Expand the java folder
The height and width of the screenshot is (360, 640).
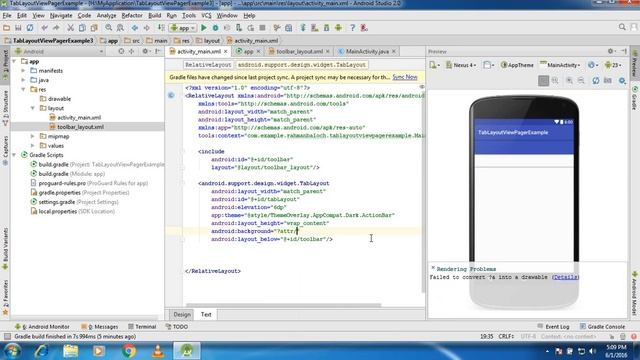tap(23, 80)
